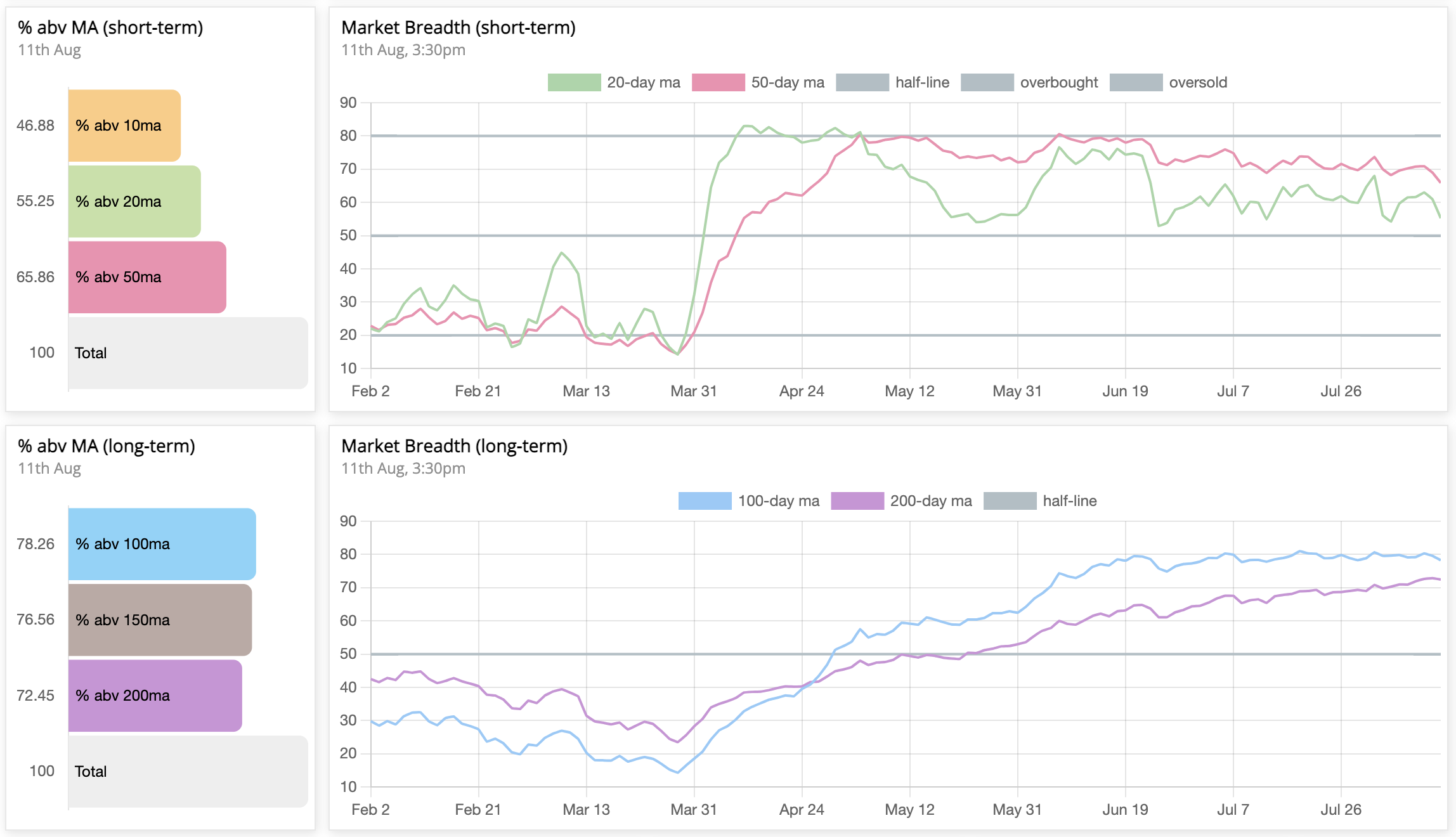Viewport: 1456px width, 837px height.
Task: Toggle the 20-day ma legend swatch
Action: tap(574, 82)
